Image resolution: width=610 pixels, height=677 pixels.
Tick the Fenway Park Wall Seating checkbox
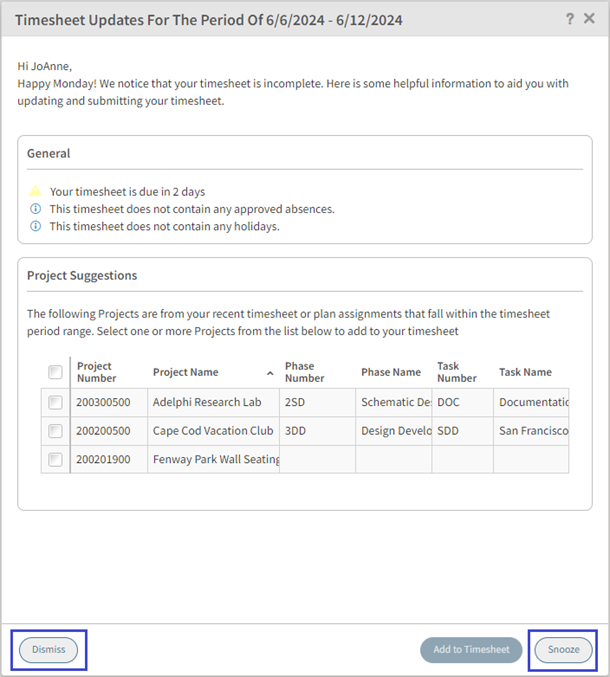(x=55, y=460)
